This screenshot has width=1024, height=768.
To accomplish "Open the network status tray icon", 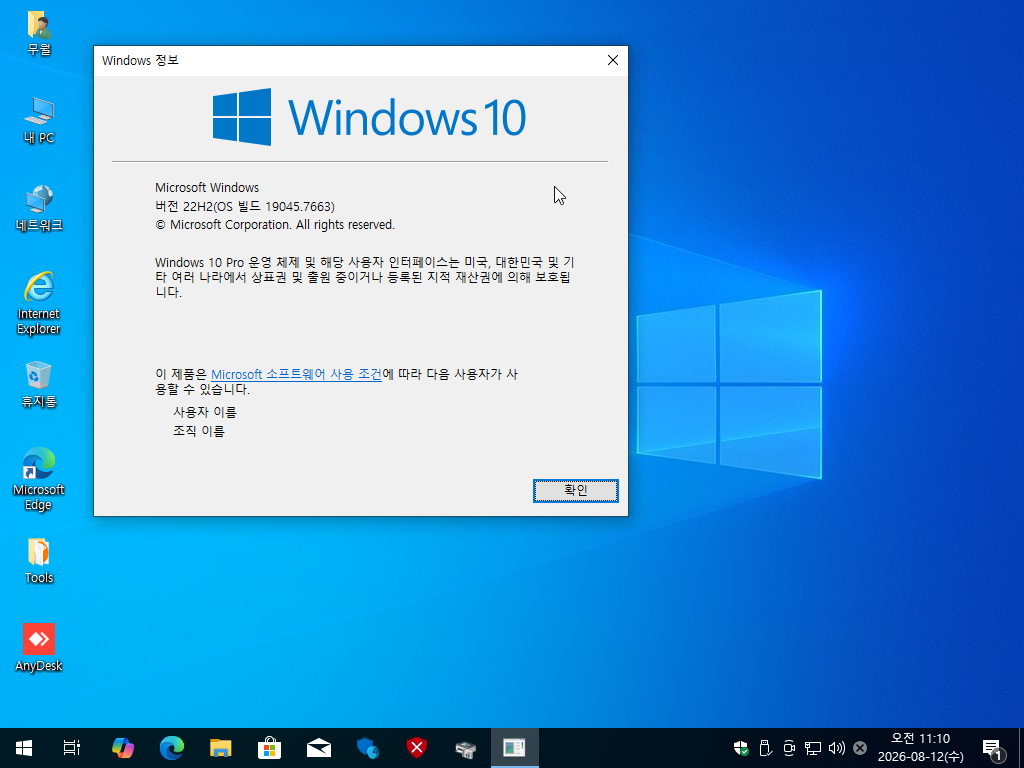I will tap(812, 748).
